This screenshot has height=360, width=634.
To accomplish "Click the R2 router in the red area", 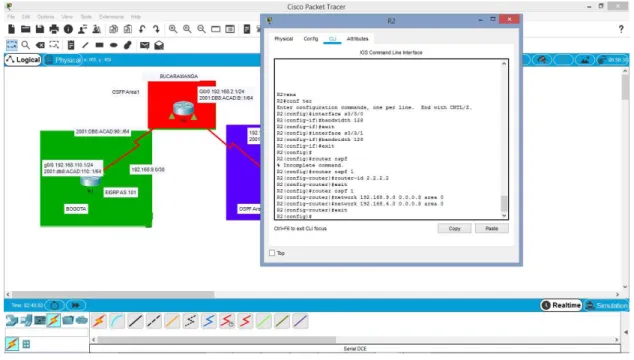I will (x=183, y=109).
